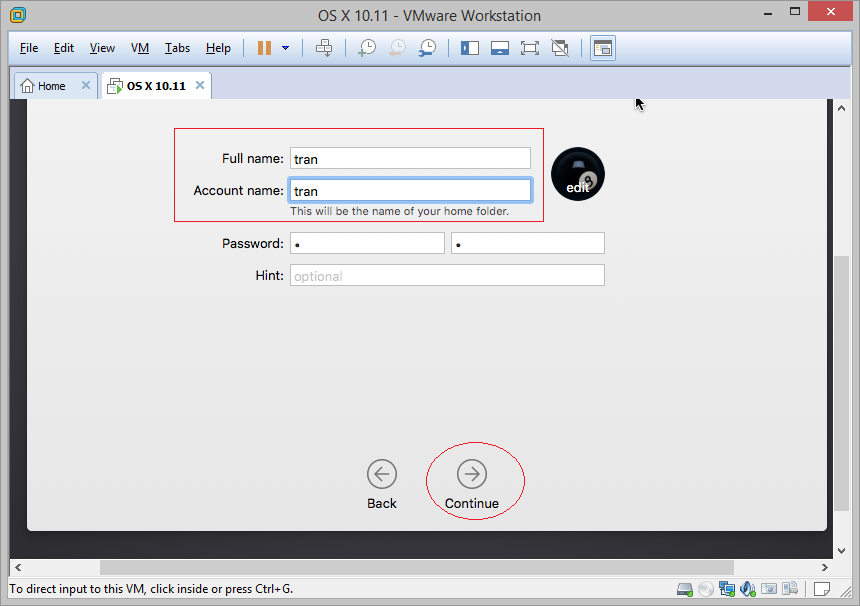This screenshot has height=606, width=860.
Task: Toggle thumbnail bar view icon
Action: [500, 48]
